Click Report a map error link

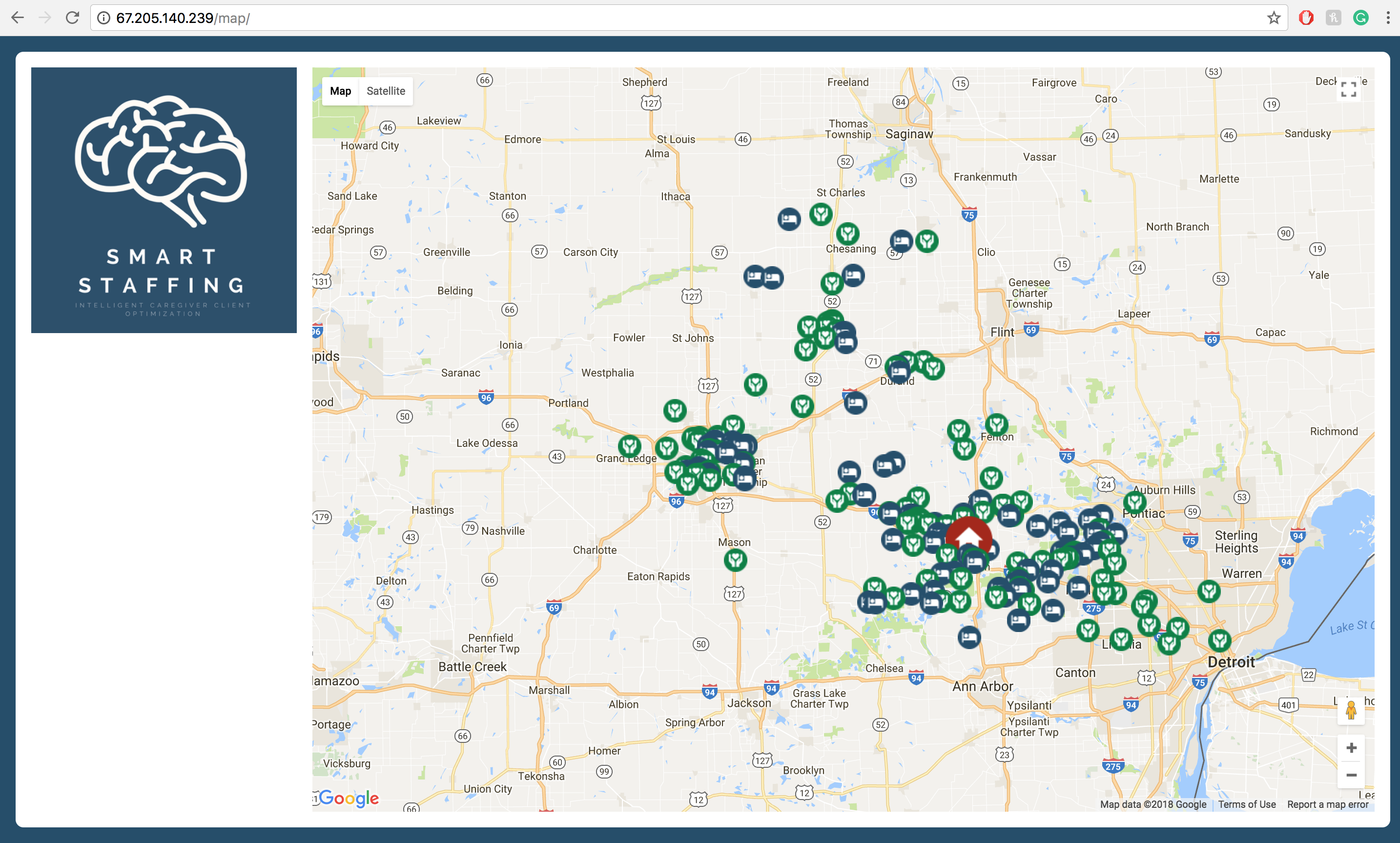coord(1328,804)
